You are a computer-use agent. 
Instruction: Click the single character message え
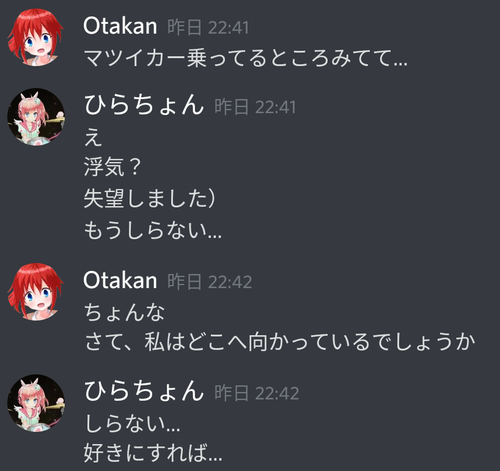(93, 137)
